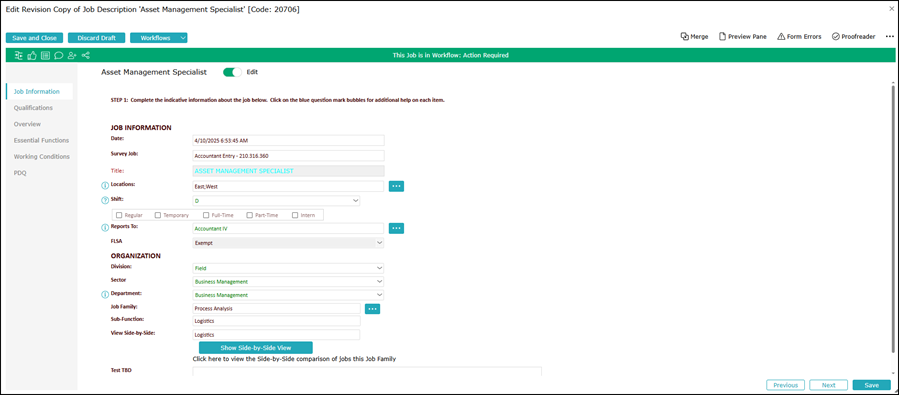This screenshot has height=395, width=899.
Task: Open the Shift dropdown
Action: pyautogui.click(x=276, y=201)
